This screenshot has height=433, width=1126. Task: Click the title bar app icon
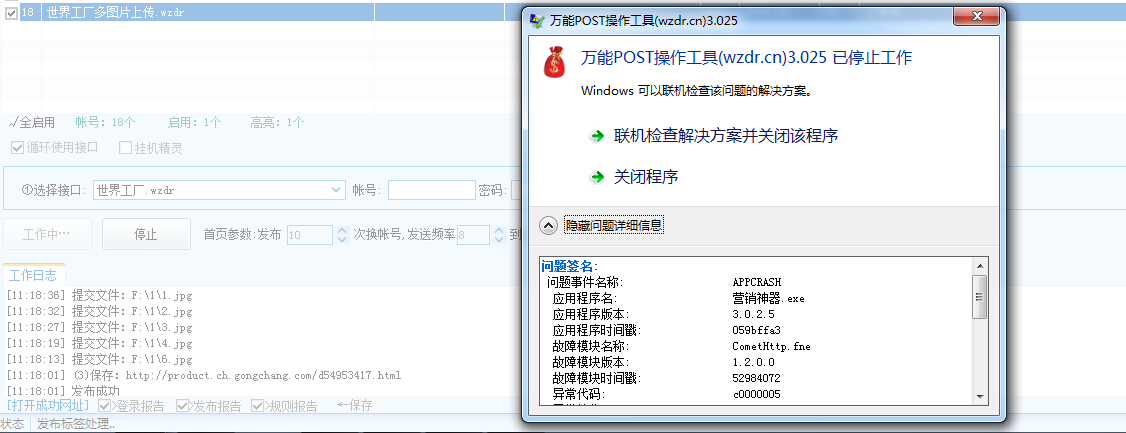coord(537,19)
